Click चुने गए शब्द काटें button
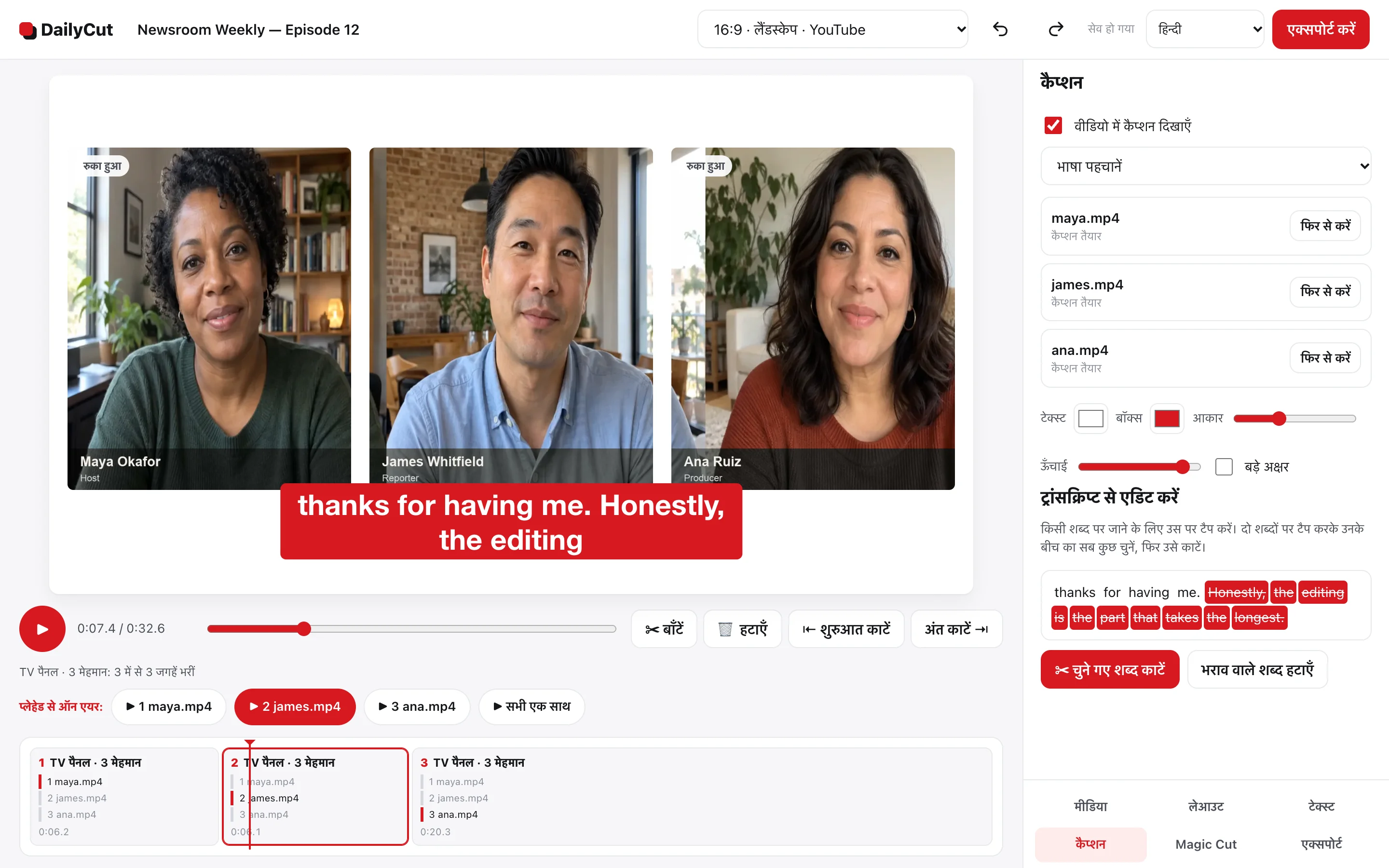1389x868 pixels. (1110, 669)
